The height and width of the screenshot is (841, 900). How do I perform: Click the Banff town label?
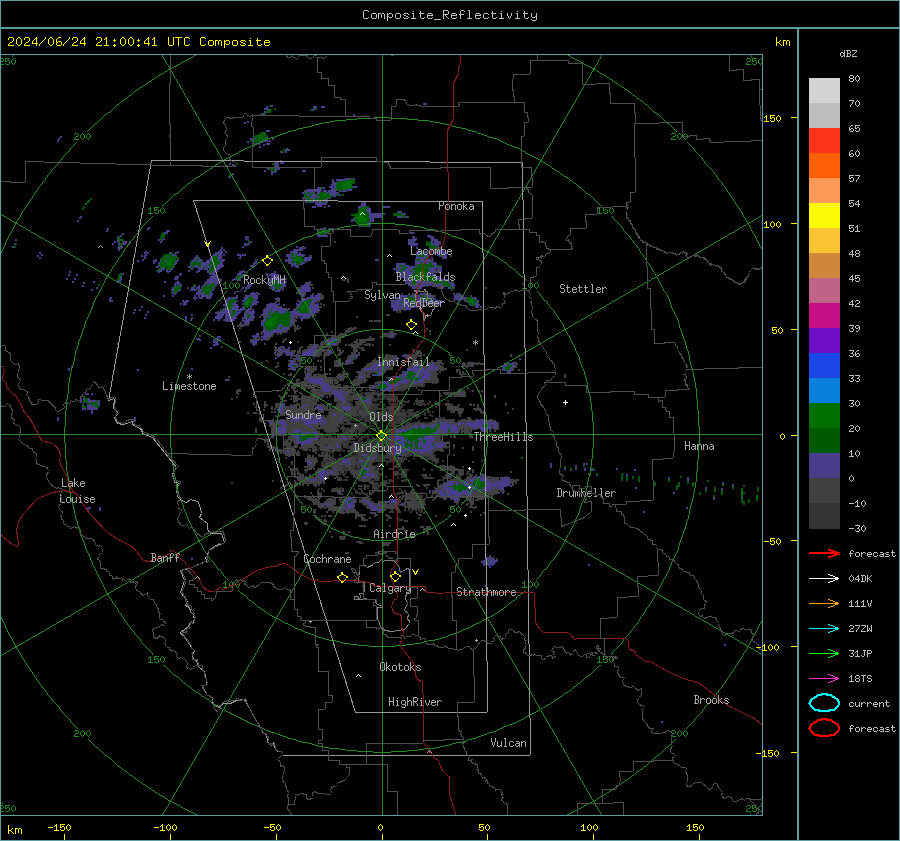(165, 557)
